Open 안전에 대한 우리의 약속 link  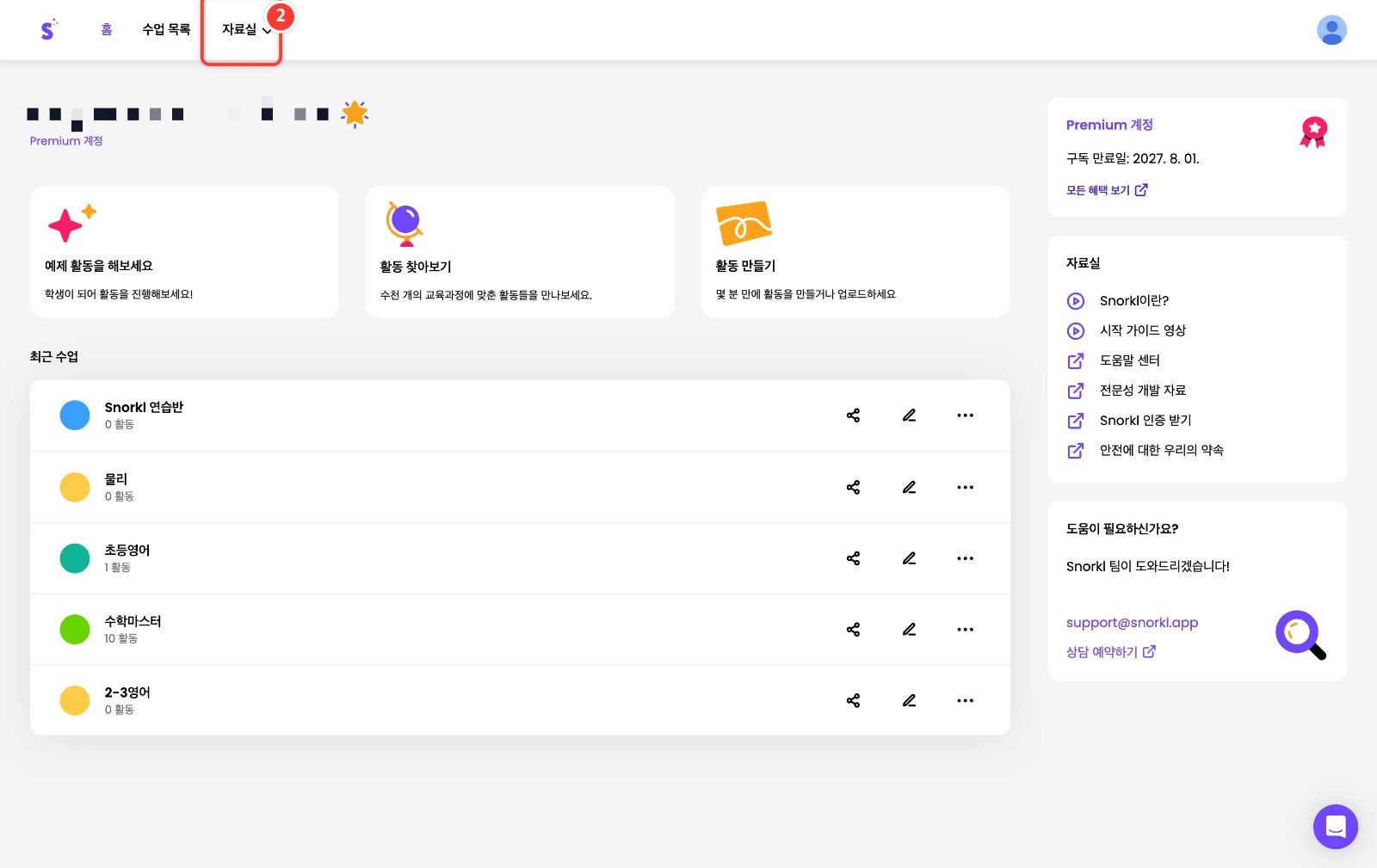point(1162,450)
